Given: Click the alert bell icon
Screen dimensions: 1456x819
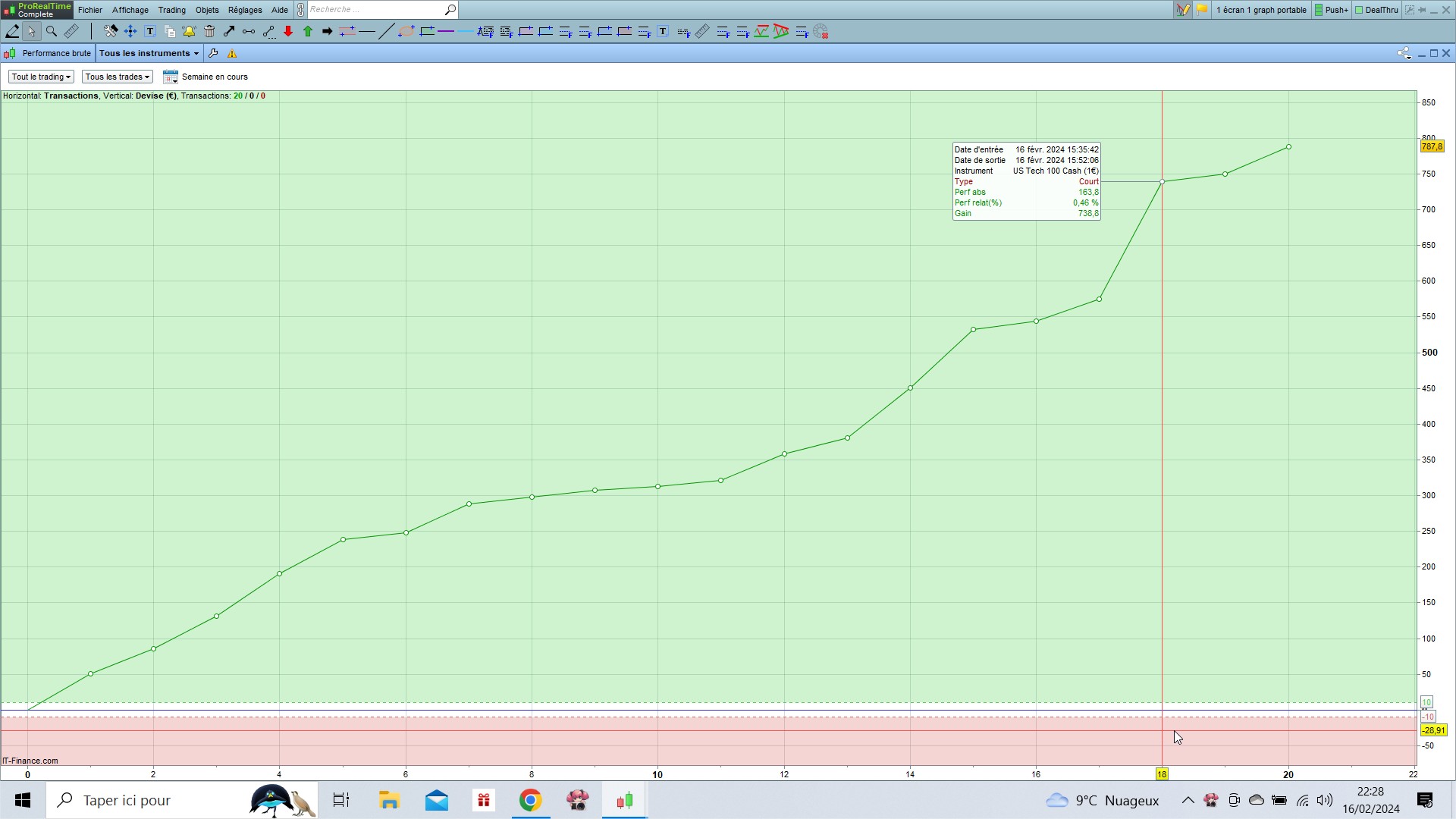Looking at the screenshot, I should coord(189,31).
